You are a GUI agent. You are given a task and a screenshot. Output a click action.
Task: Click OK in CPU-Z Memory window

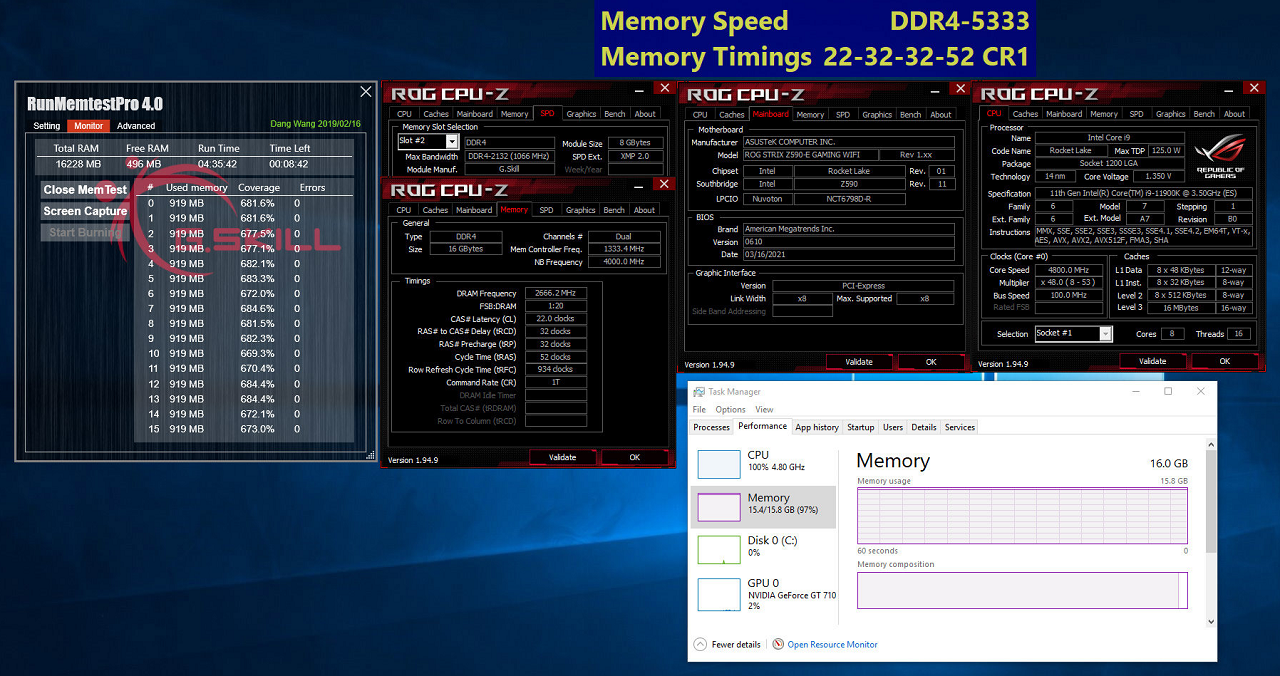point(634,457)
